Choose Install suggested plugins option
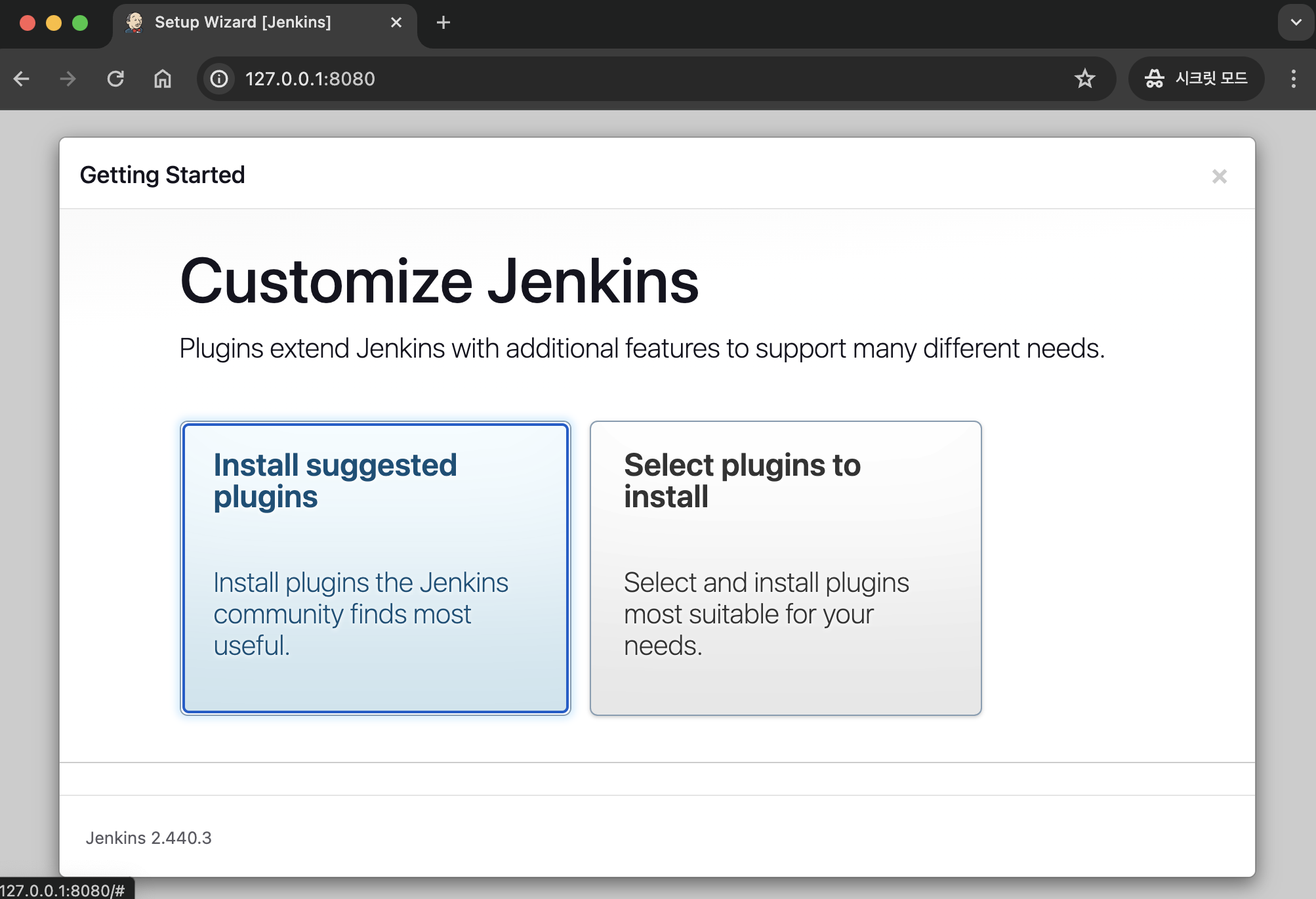Viewport: 1316px width, 899px height. click(x=375, y=568)
